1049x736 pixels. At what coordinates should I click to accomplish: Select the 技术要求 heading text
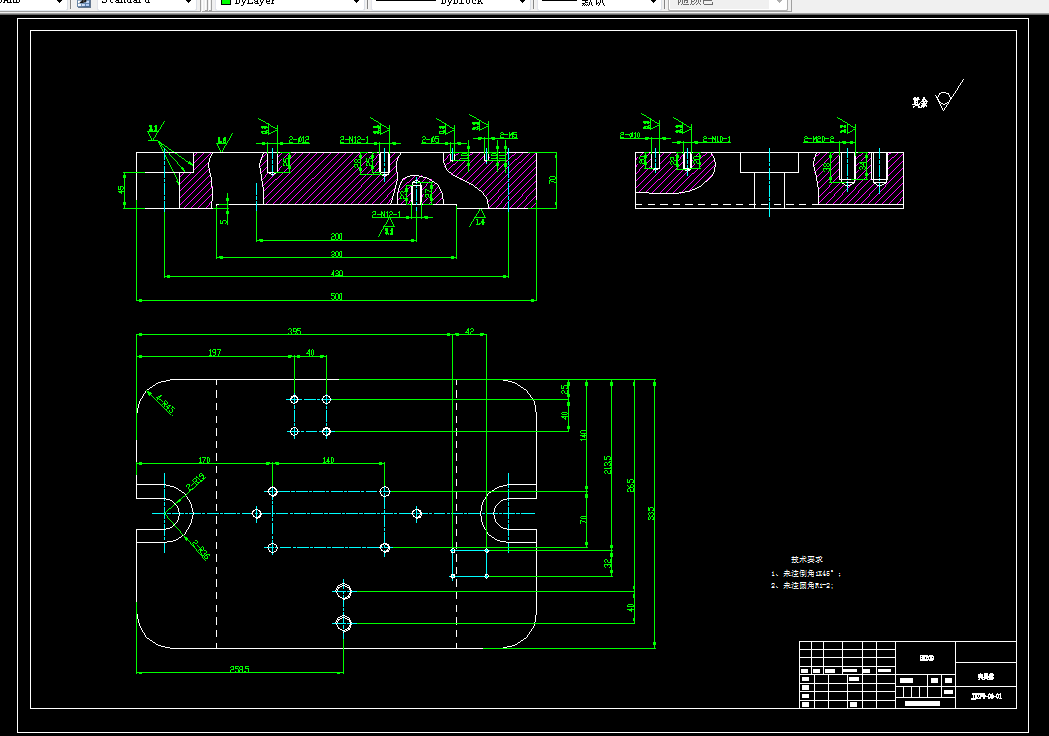coord(807,559)
